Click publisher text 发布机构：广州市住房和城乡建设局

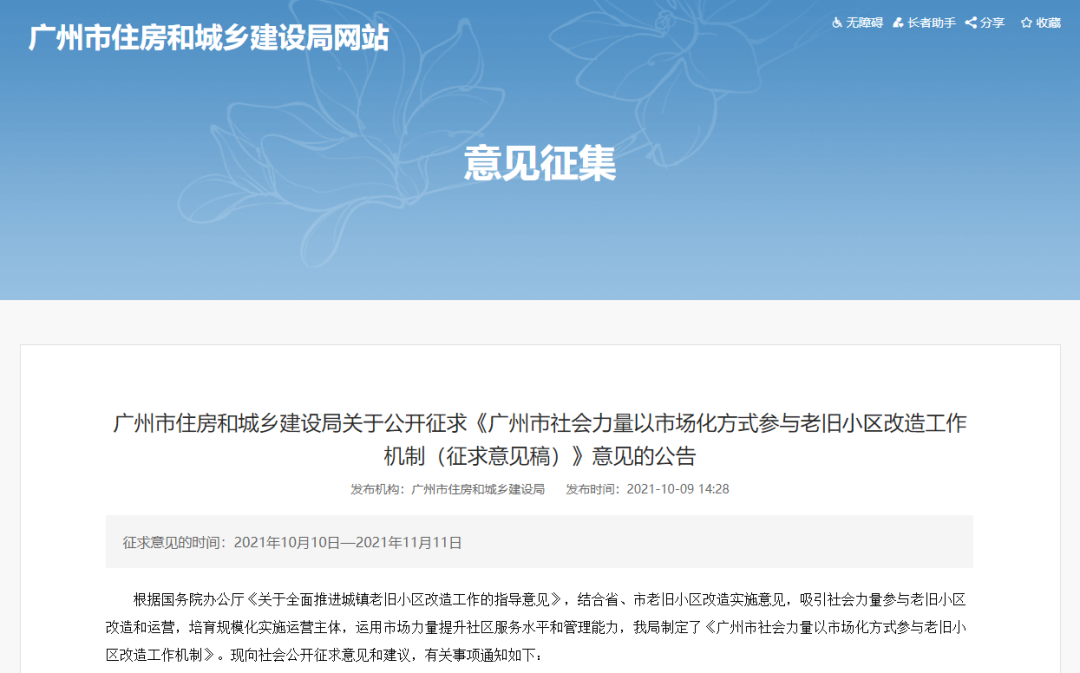448,489
